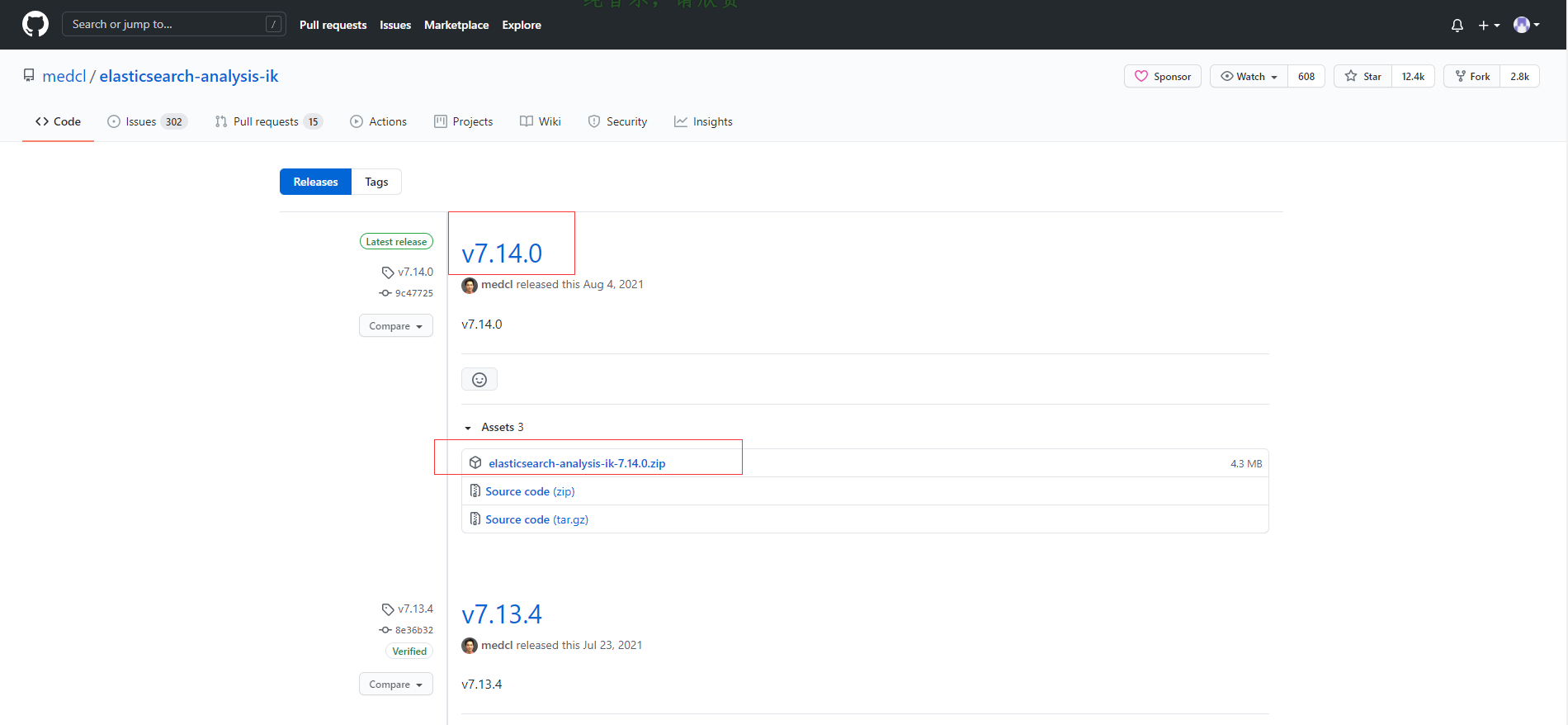Open the v7.13.4 release title
This screenshot has height=725, width=1568.
502,614
